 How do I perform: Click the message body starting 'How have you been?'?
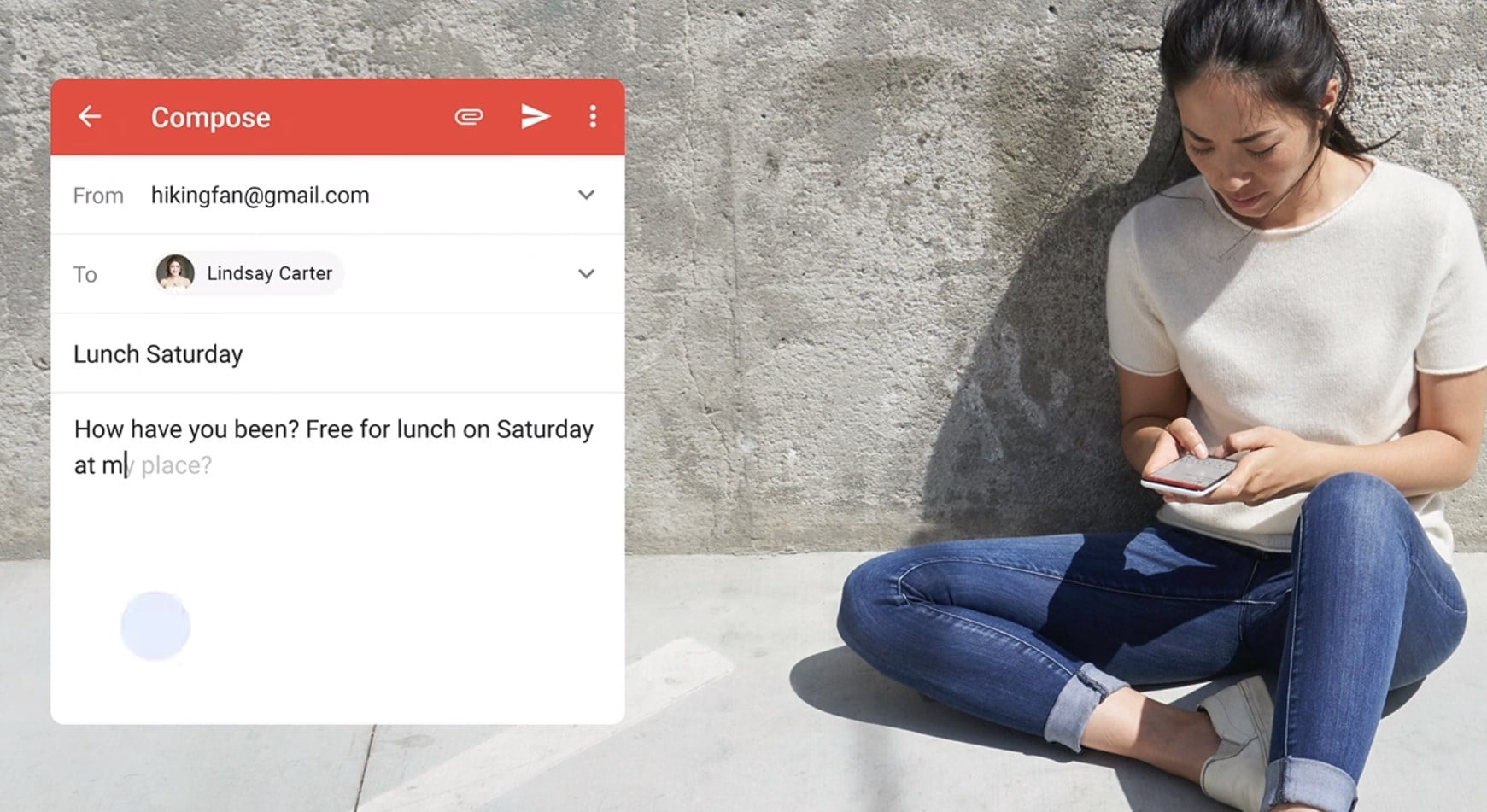[x=334, y=447]
